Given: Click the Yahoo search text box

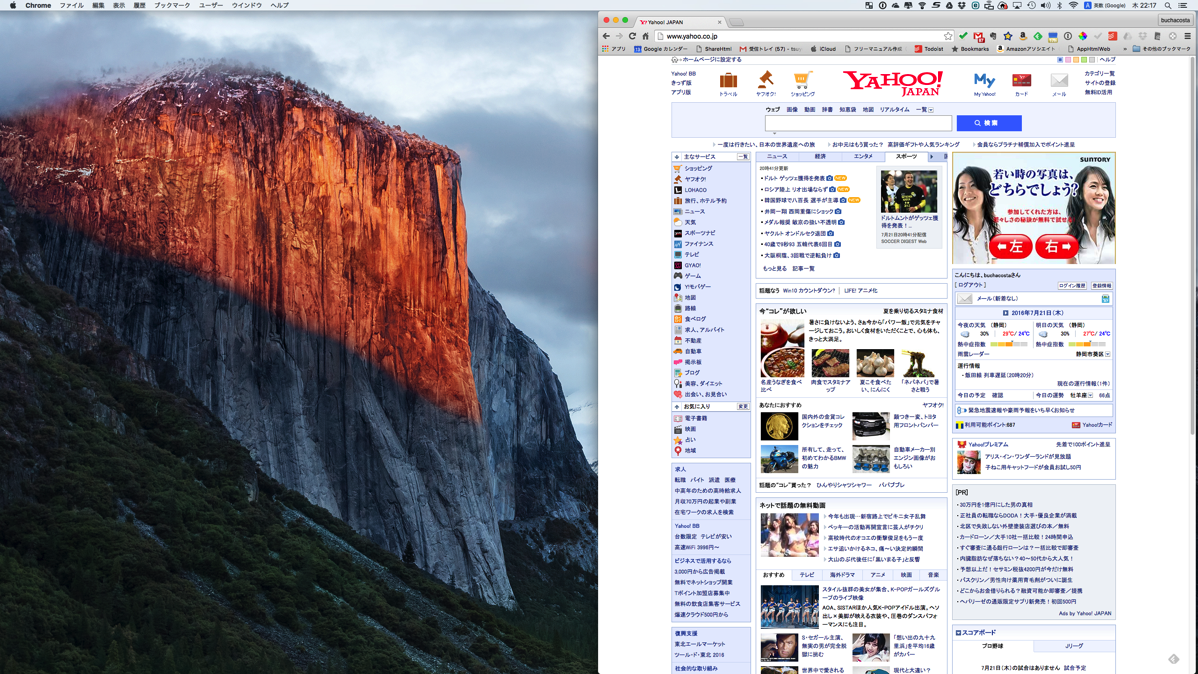Looking at the screenshot, I should point(858,123).
